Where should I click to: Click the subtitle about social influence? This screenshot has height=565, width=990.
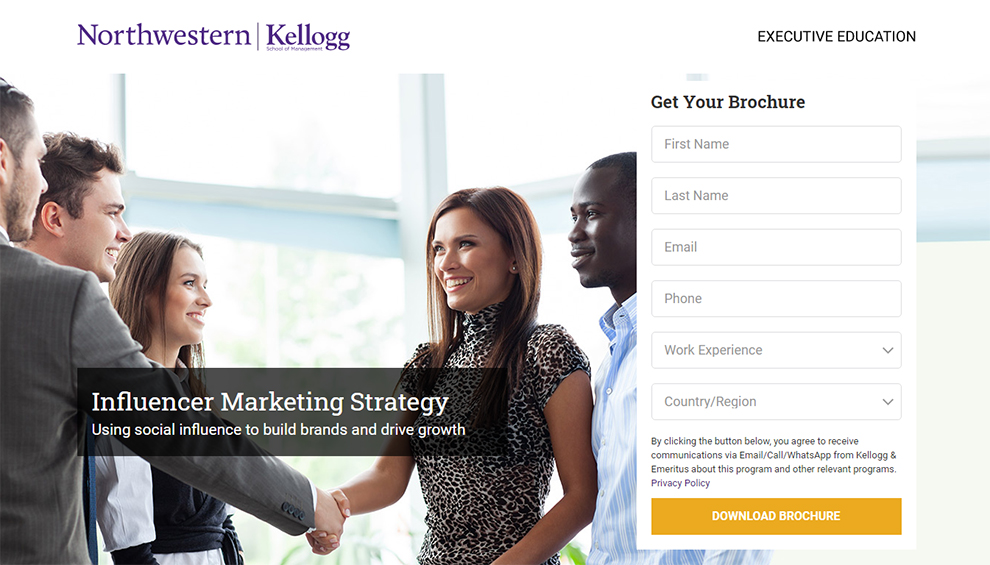pos(278,429)
